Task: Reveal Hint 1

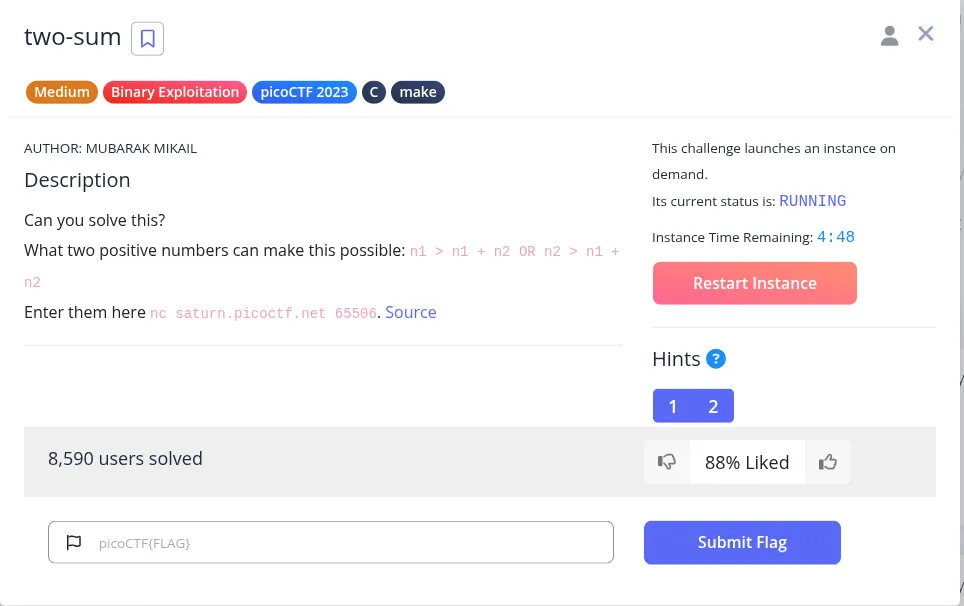Action: pos(673,406)
